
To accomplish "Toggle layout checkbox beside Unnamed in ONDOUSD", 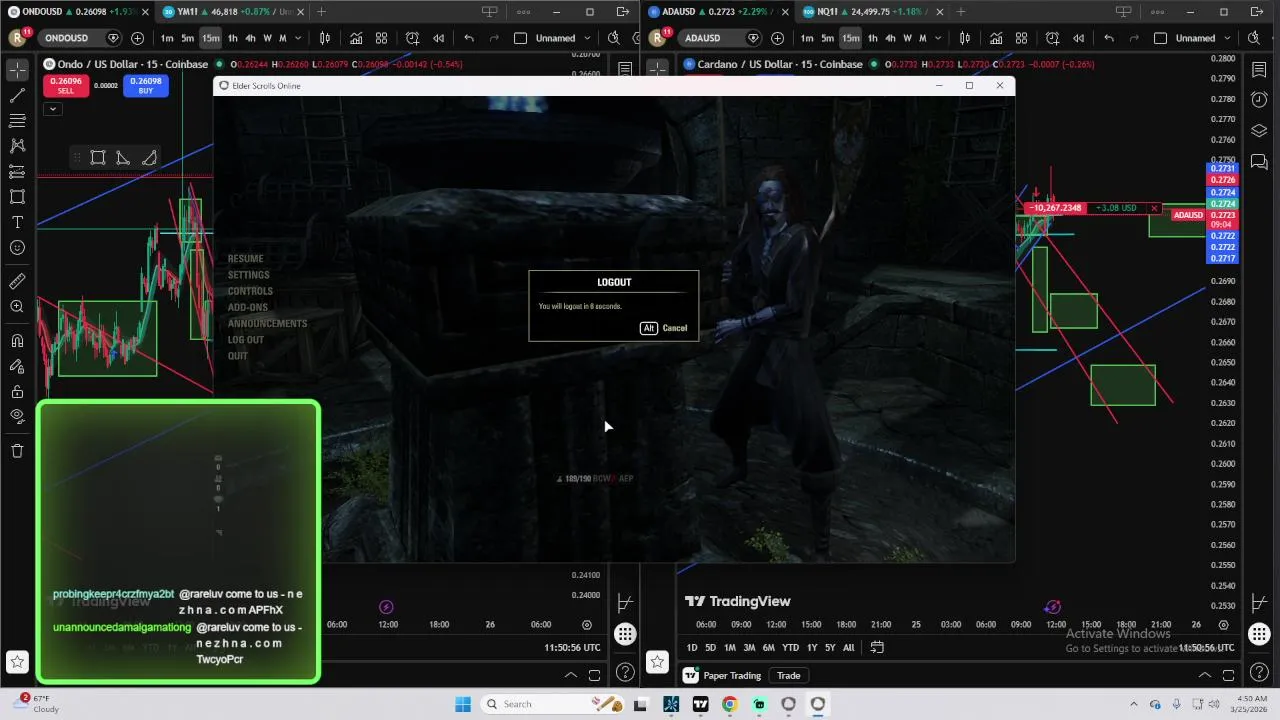I will 520,38.
